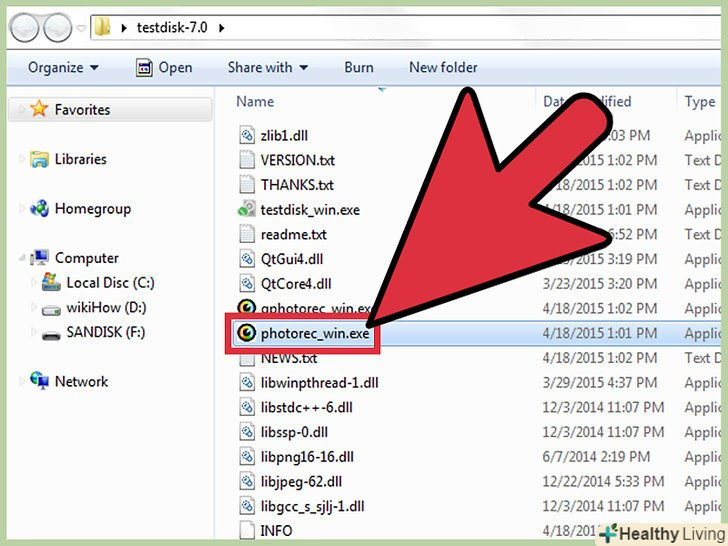This screenshot has width=728, height=546.
Task: Click the Open toolbar button
Action: pos(164,68)
